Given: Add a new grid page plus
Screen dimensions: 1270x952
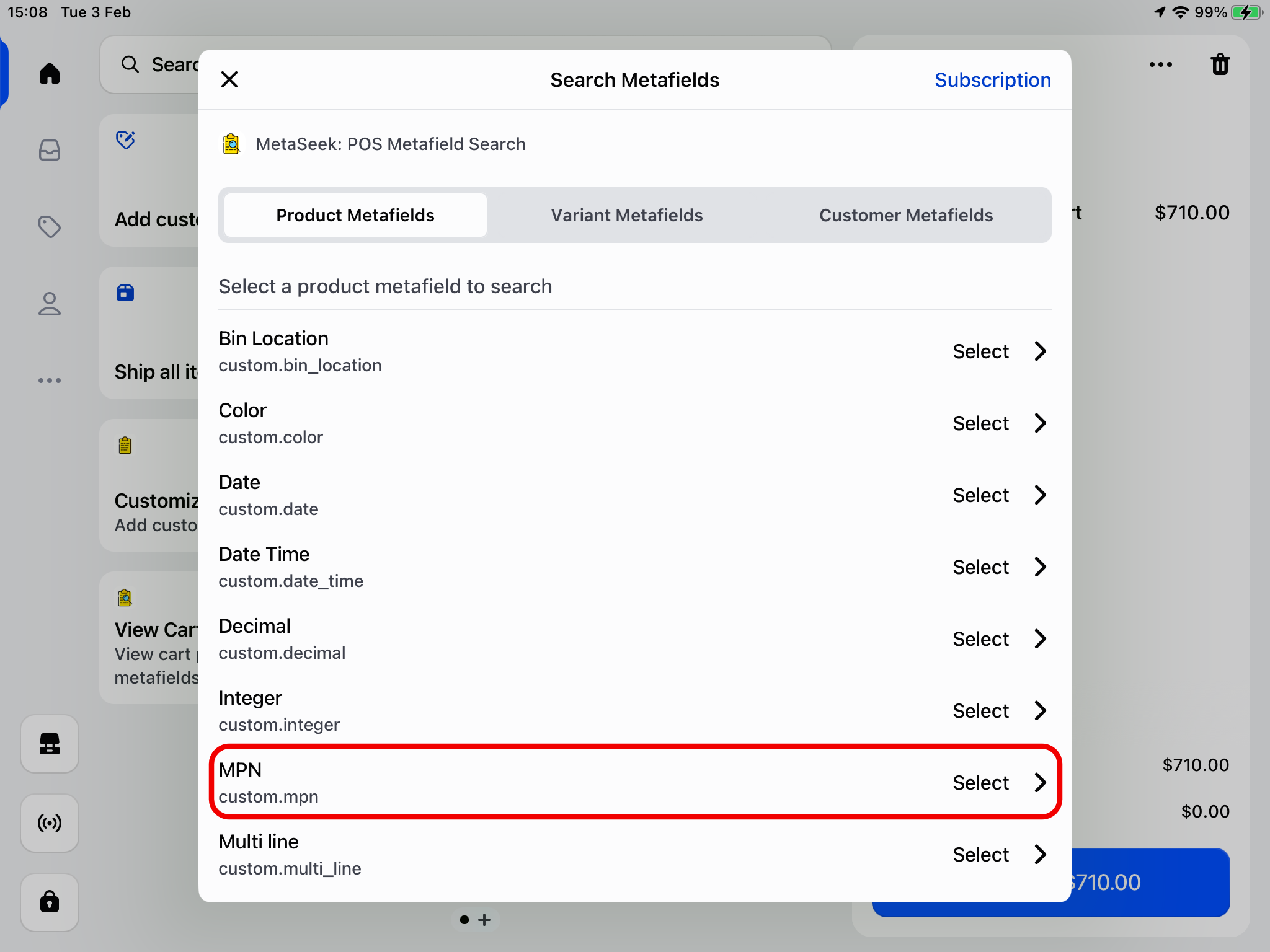Looking at the screenshot, I should tap(485, 920).
